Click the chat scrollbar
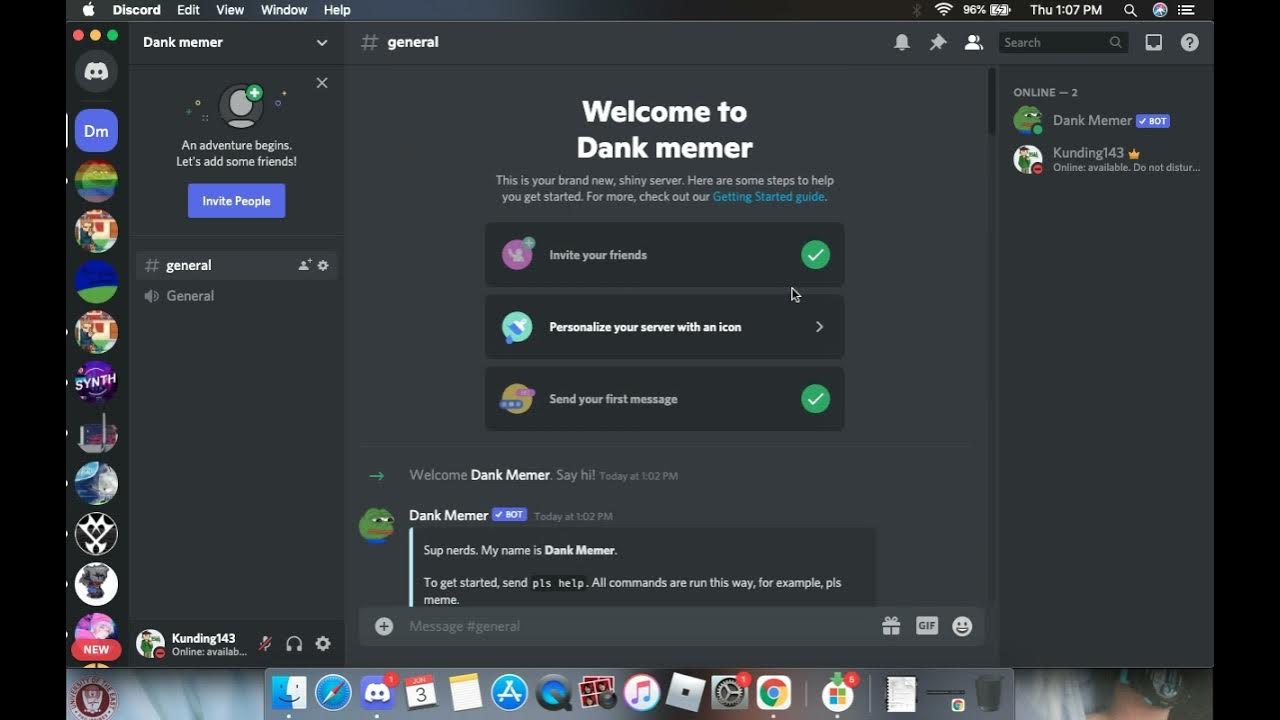This screenshot has width=1280, height=720. tap(991, 101)
